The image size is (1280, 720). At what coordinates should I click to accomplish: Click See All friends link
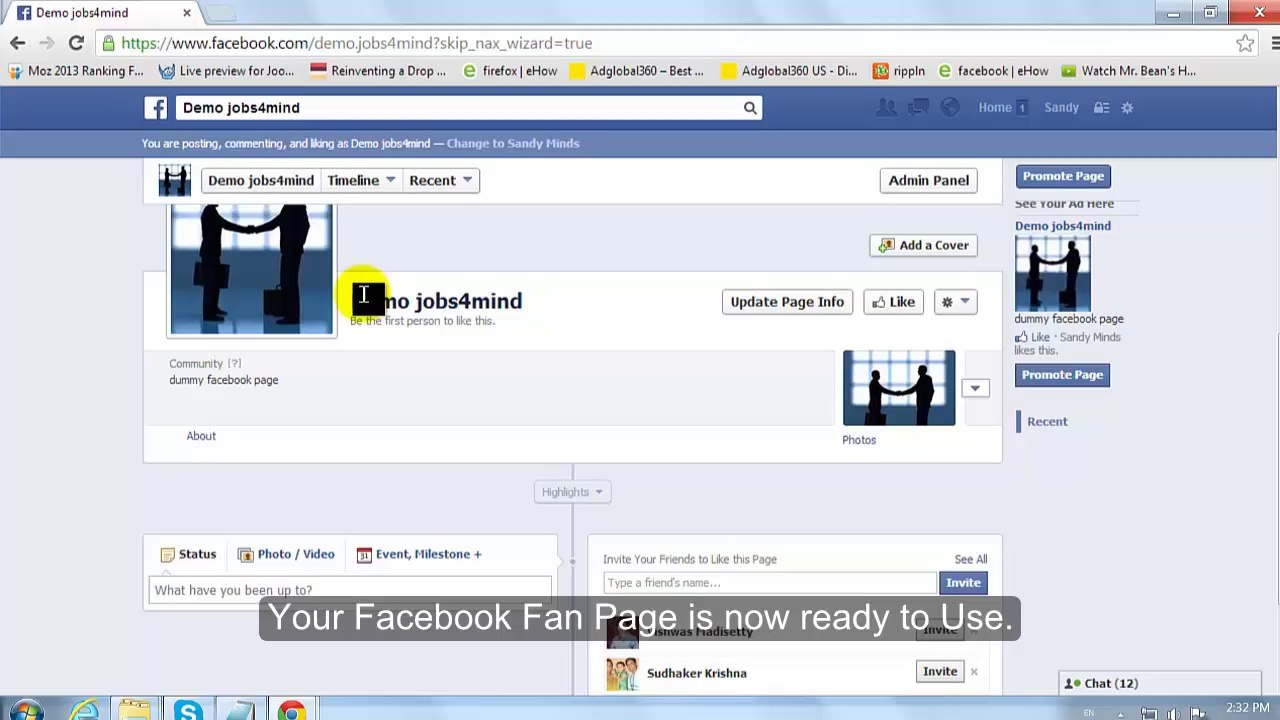[x=970, y=560]
